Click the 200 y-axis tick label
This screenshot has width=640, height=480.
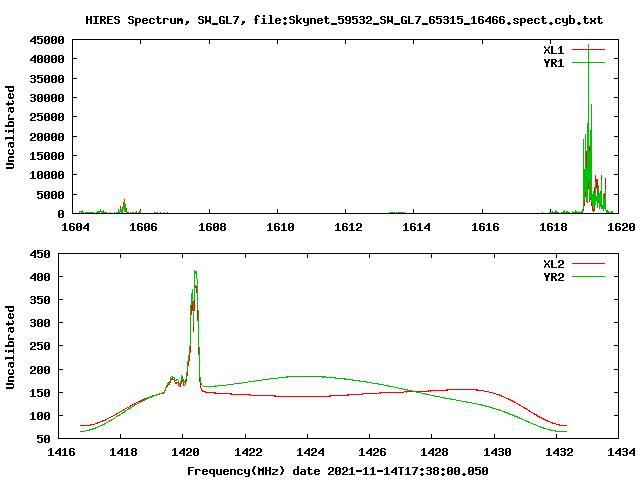coord(40,370)
